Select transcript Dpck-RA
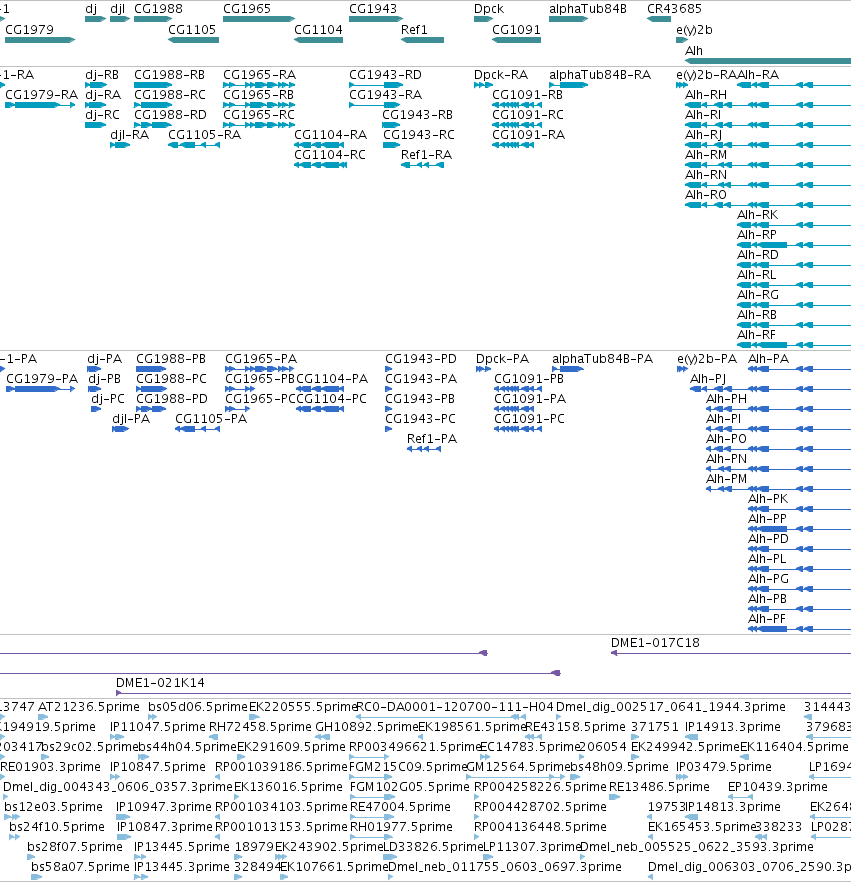 tap(484, 85)
